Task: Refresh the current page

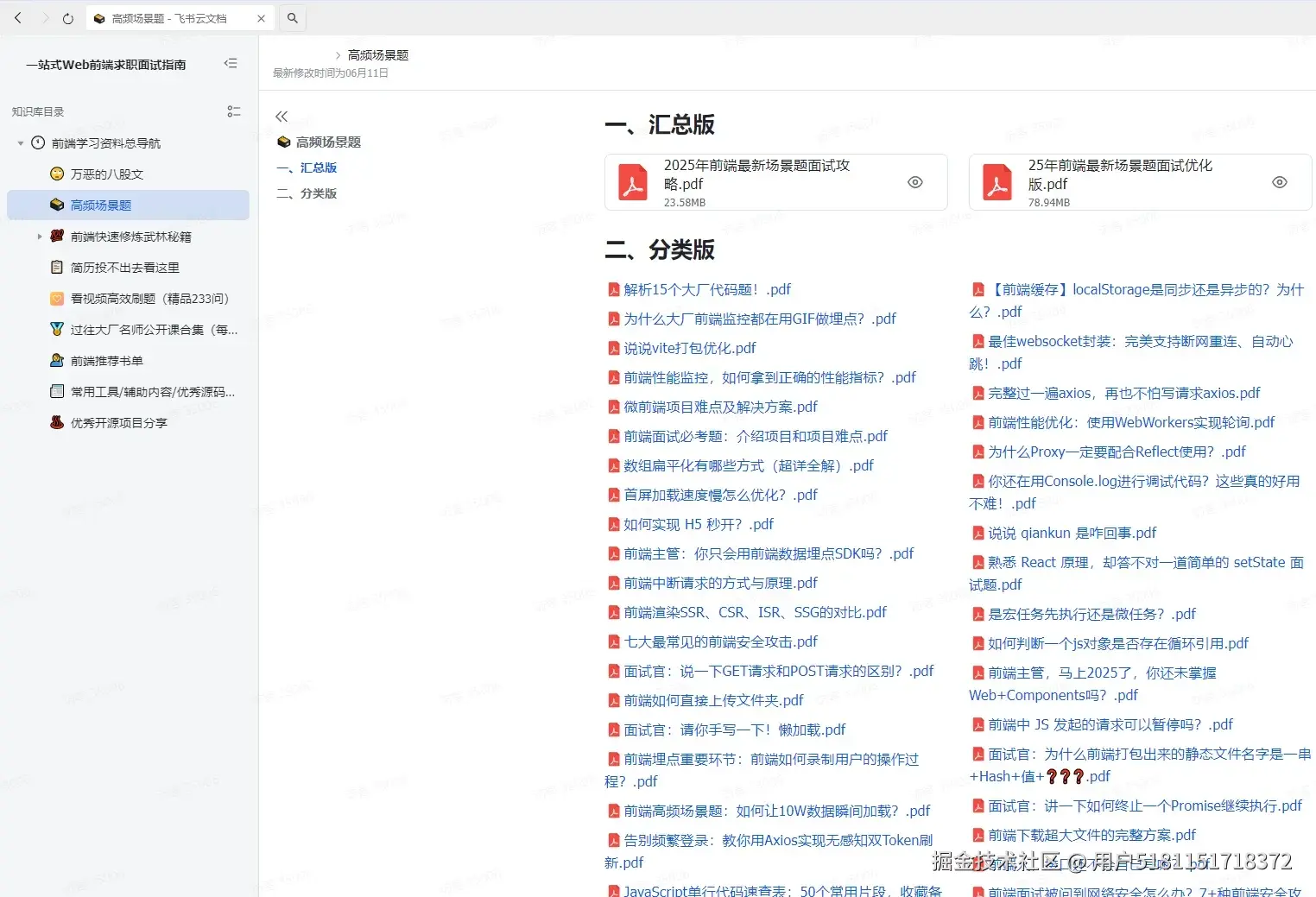Action: 67,18
